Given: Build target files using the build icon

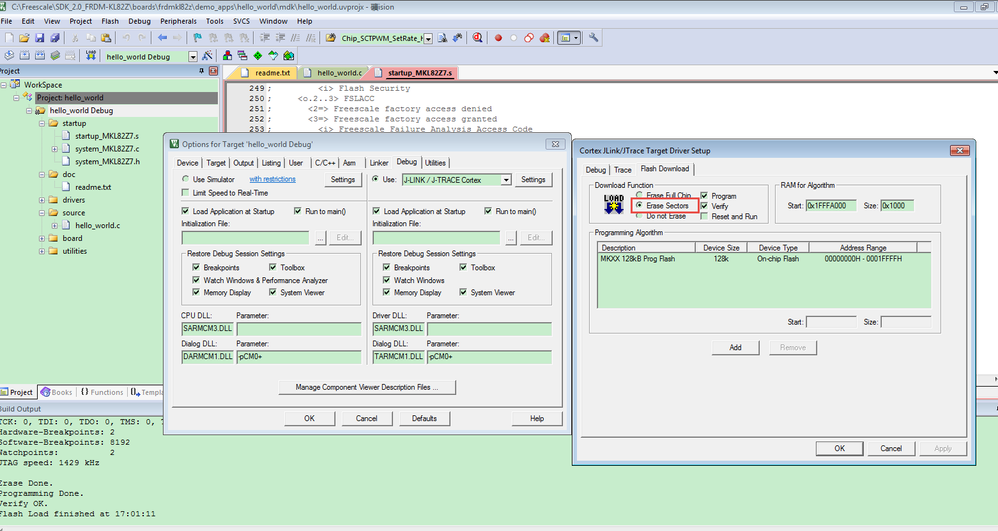Looking at the screenshot, I should click(x=24, y=56).
